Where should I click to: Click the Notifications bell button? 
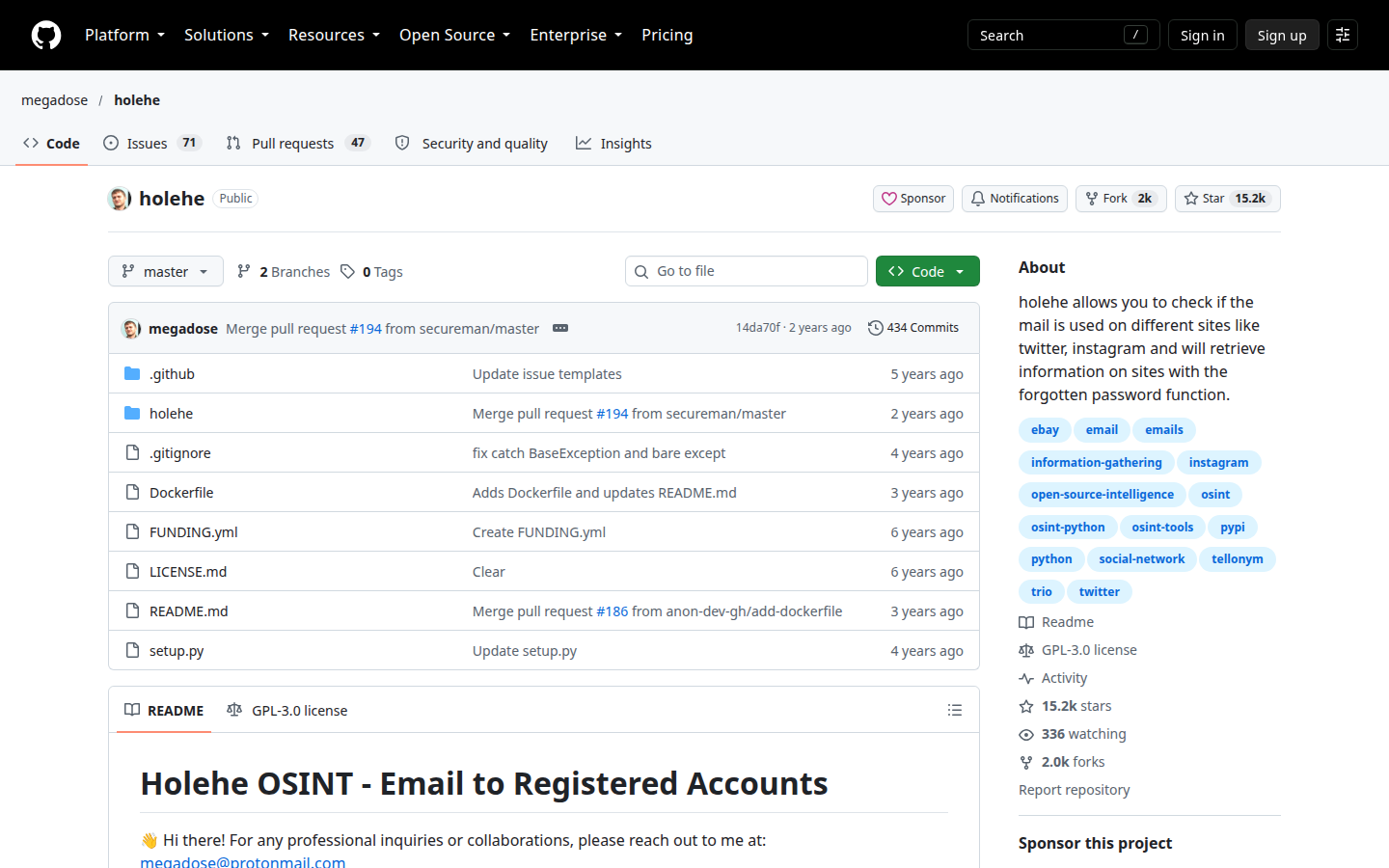pyautogui.click(x=1015, y=199)
